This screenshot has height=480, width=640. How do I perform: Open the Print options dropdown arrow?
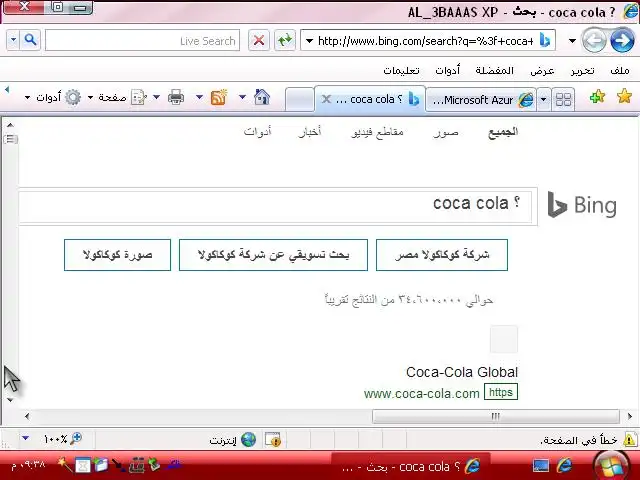point(156,97)
